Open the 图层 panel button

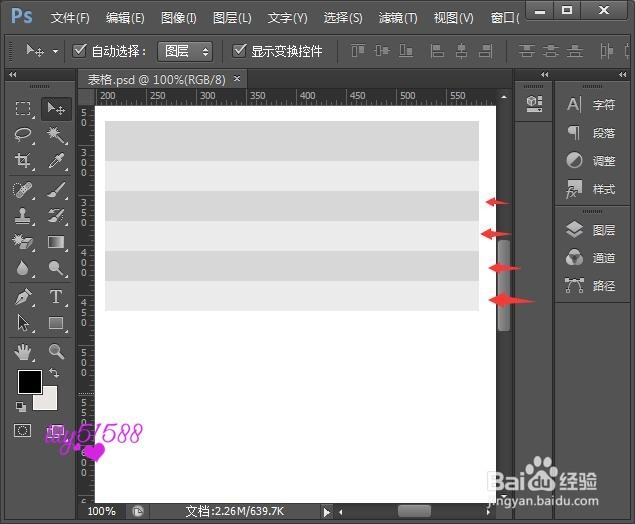tap(591, 230)
